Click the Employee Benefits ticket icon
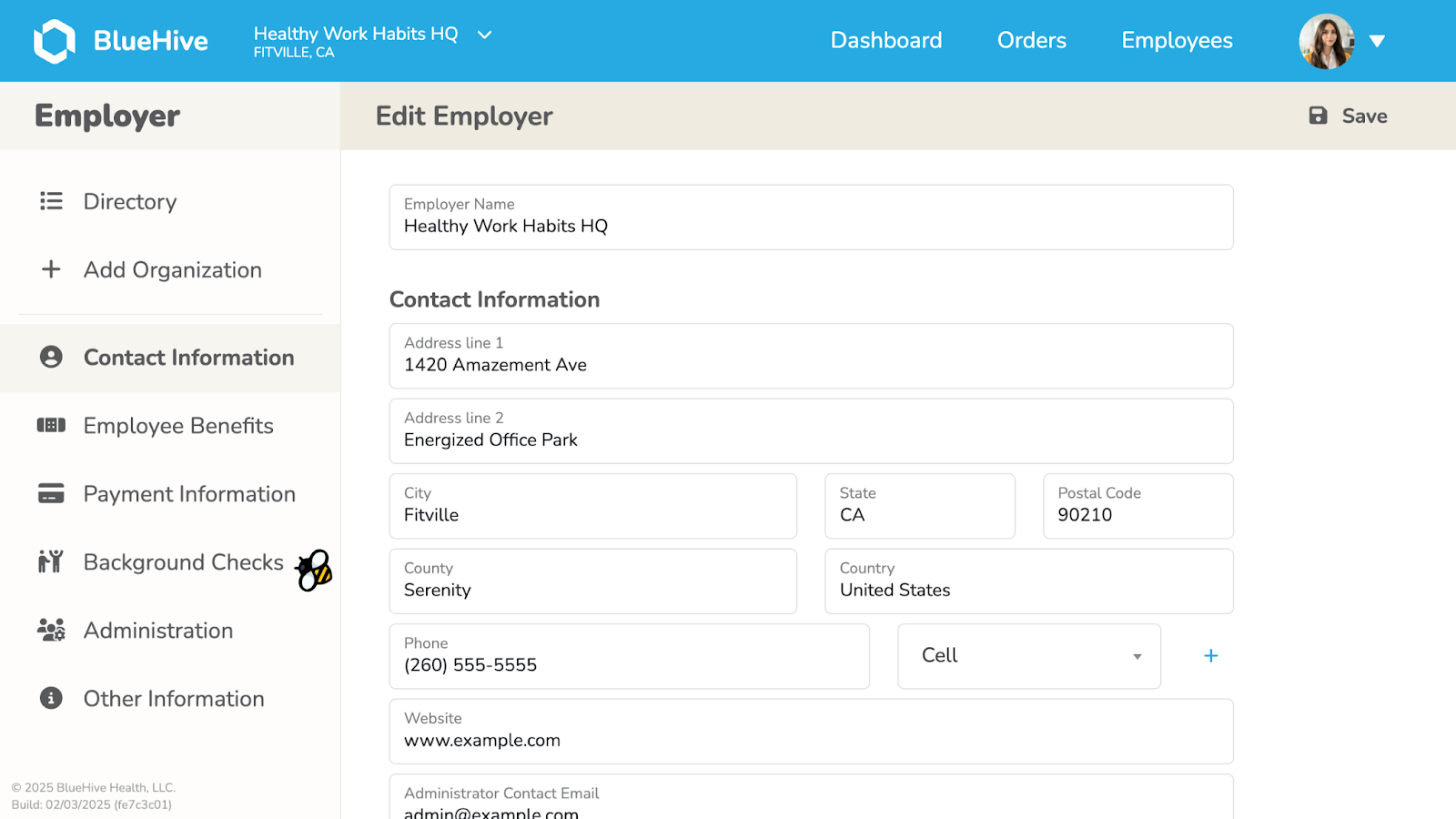The image size is (1456, 819). click(x=51, y=425)
